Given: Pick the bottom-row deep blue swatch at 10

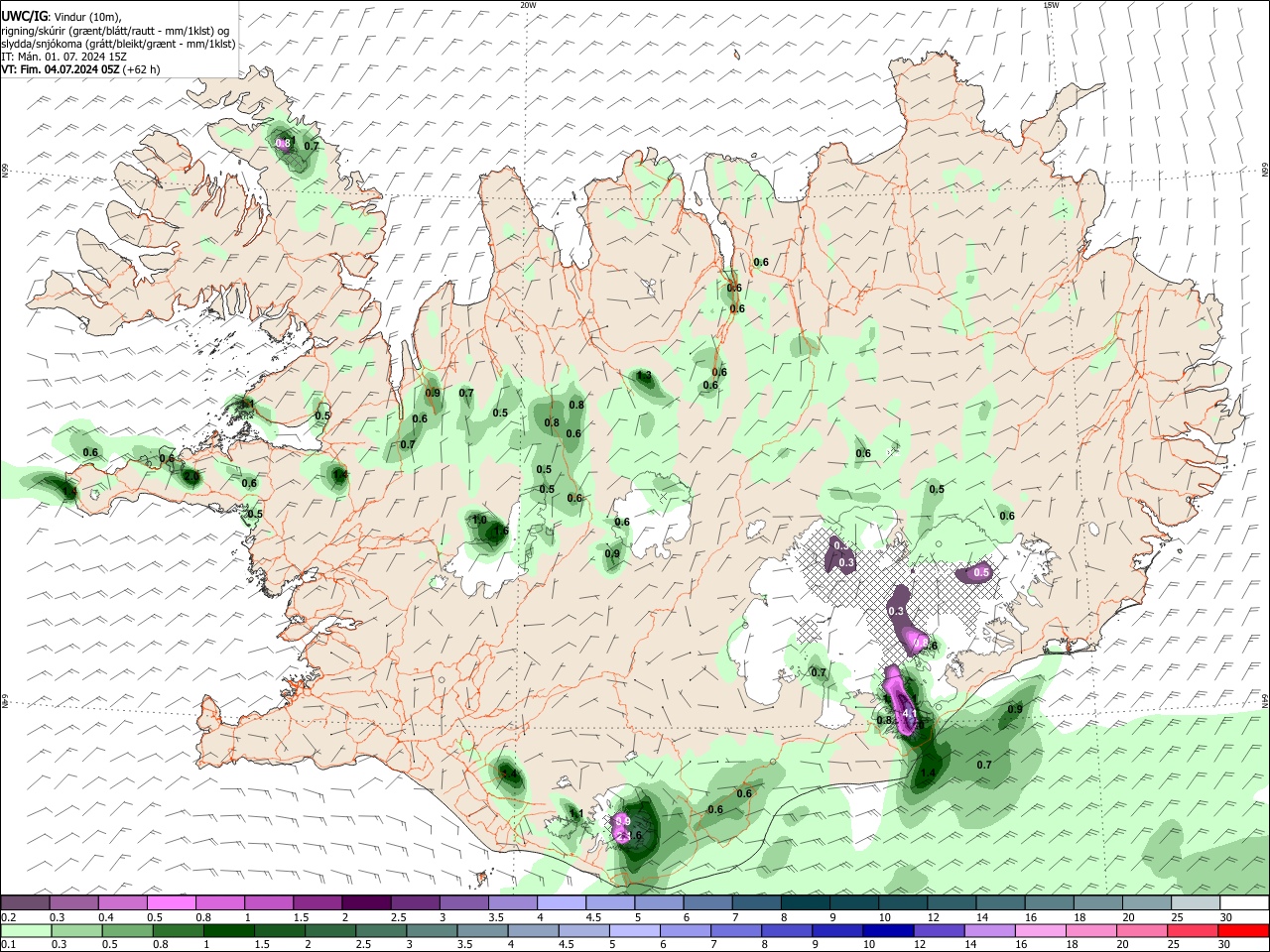Looking at the screenshot, I should click(x=888, y=931).
